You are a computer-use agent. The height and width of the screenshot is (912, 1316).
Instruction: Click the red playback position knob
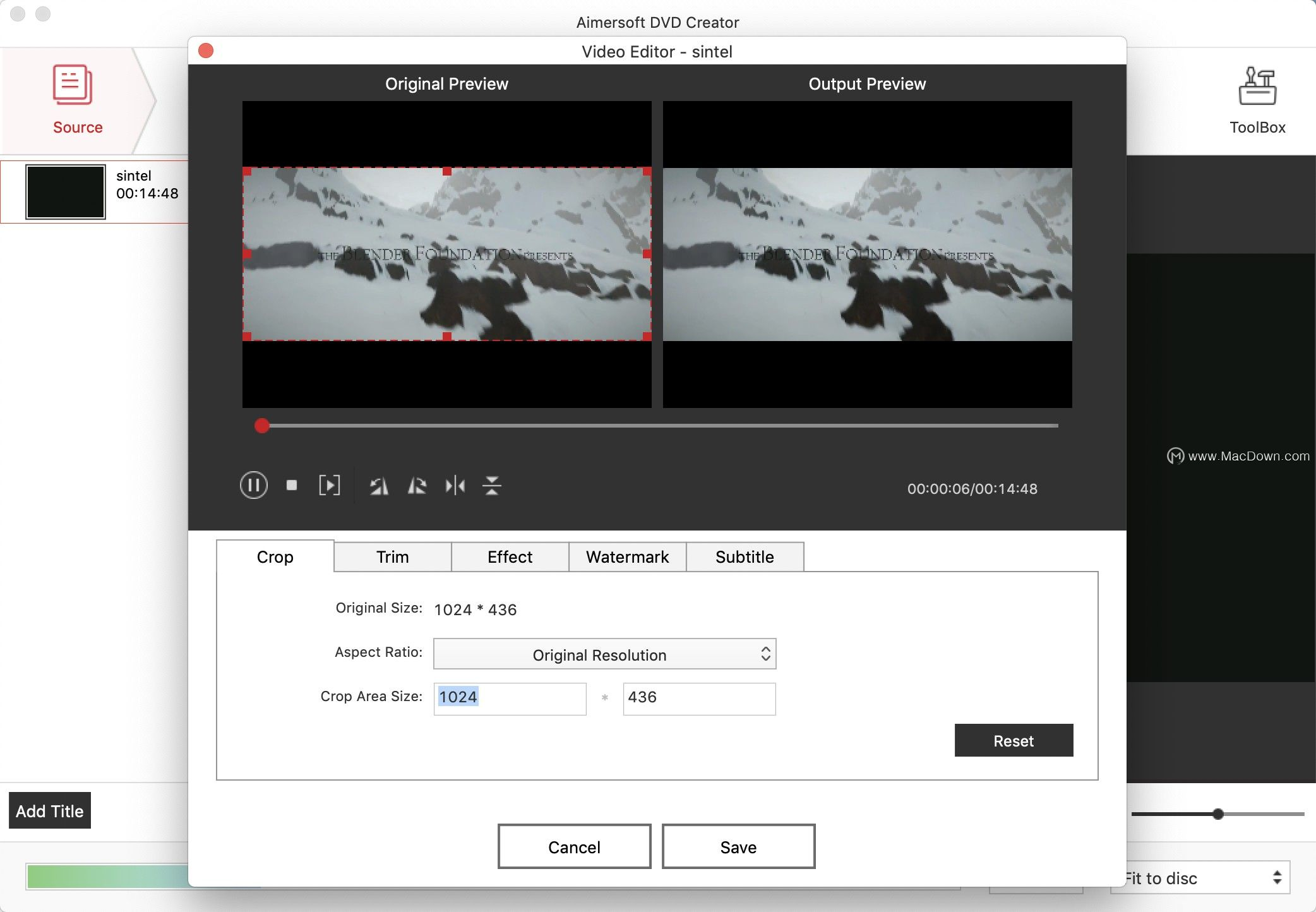261,426
